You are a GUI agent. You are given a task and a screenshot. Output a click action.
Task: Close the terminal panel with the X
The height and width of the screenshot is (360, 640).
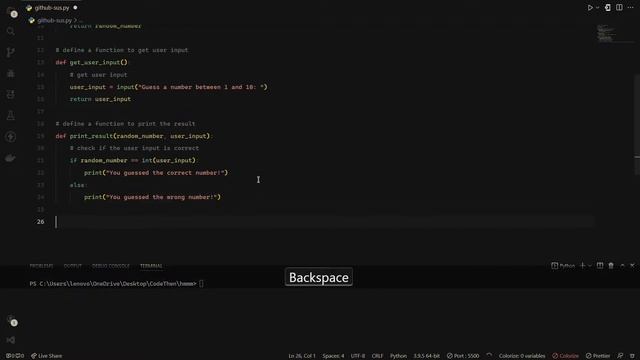click(632, 266)
